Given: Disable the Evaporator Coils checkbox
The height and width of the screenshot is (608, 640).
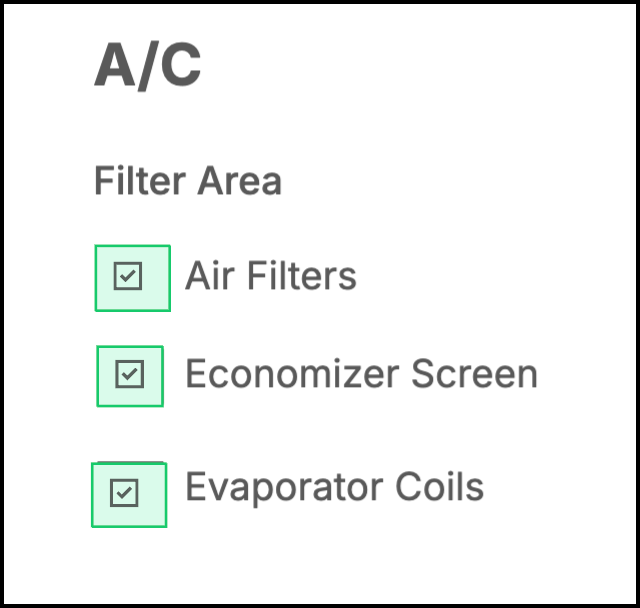Looking at the screenshot, I should point(124,493).
